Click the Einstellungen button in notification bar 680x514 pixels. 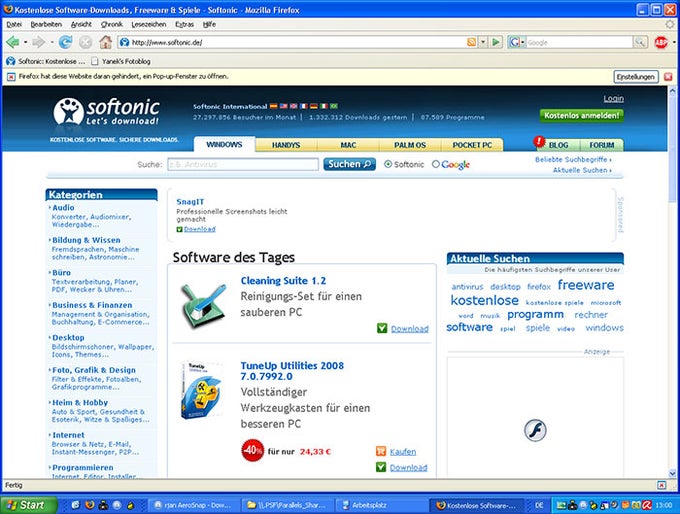[636, 77]
